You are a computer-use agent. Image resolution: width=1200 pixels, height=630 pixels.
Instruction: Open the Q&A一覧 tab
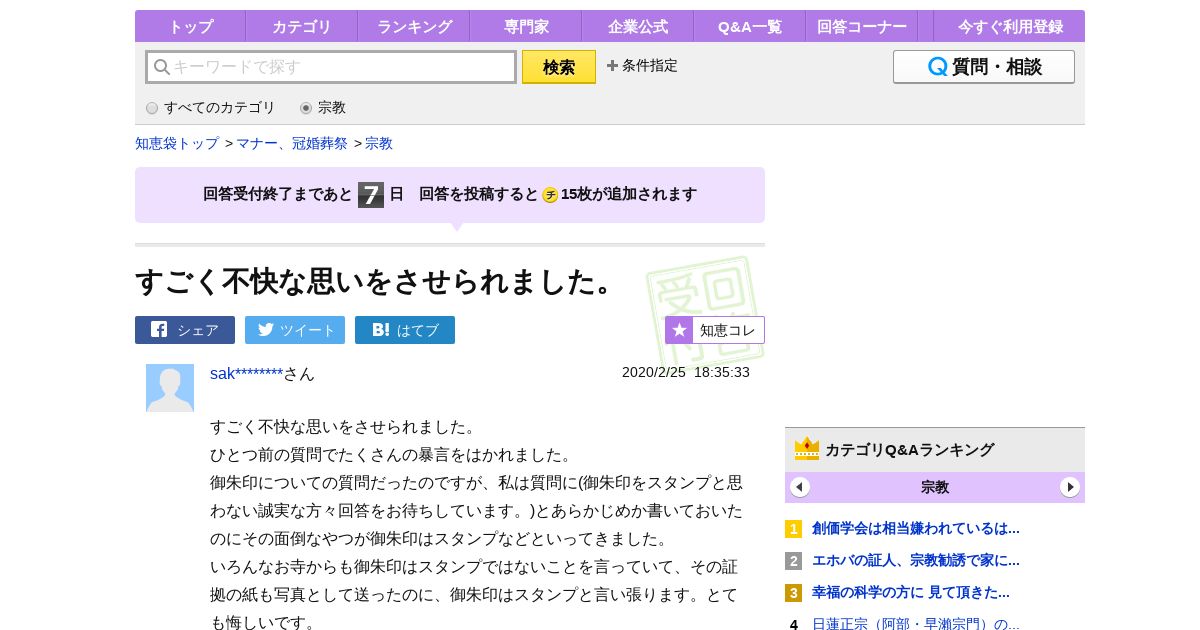pos(750,26)
